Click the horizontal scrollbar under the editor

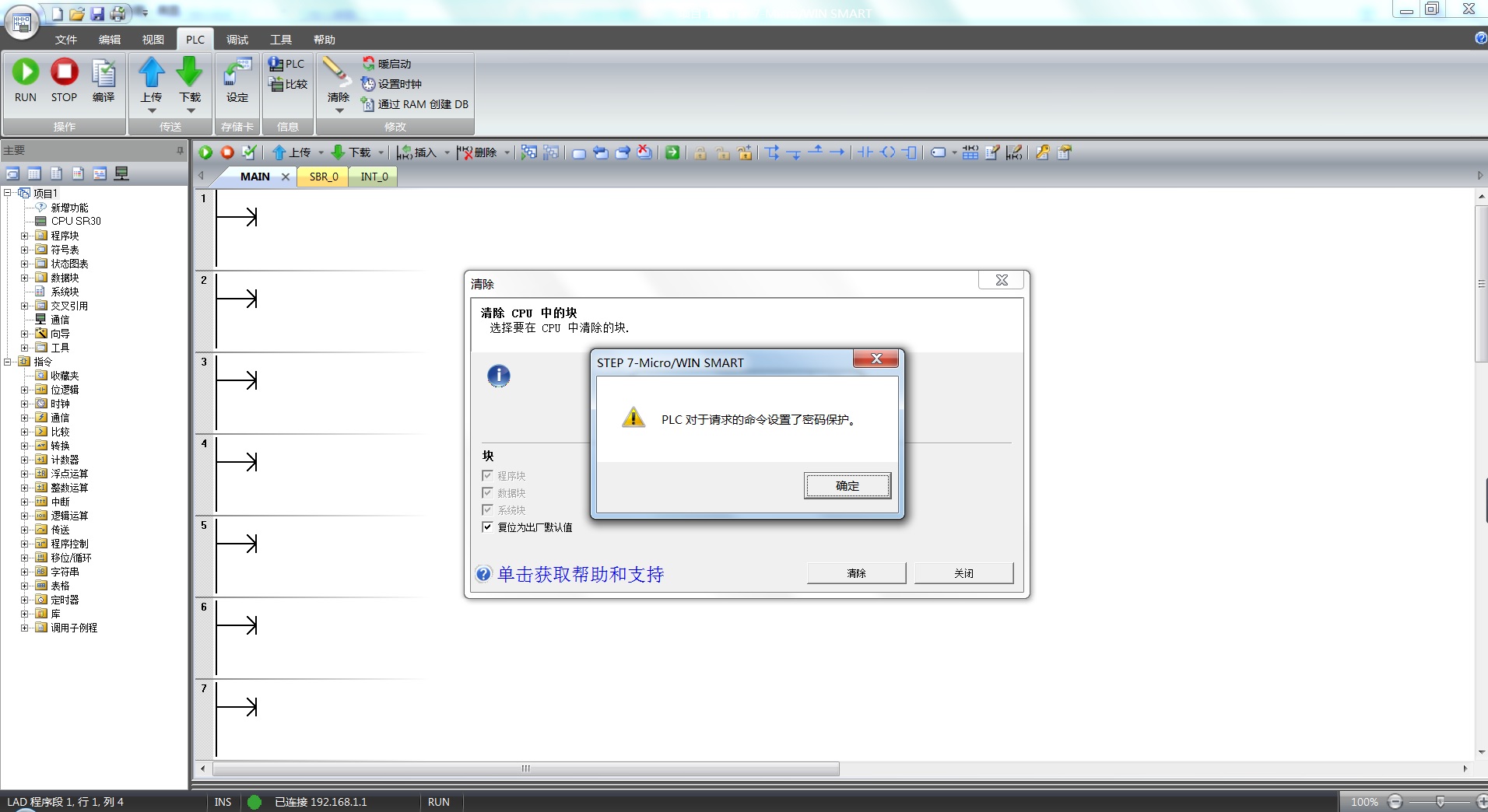tap(526, 768)
